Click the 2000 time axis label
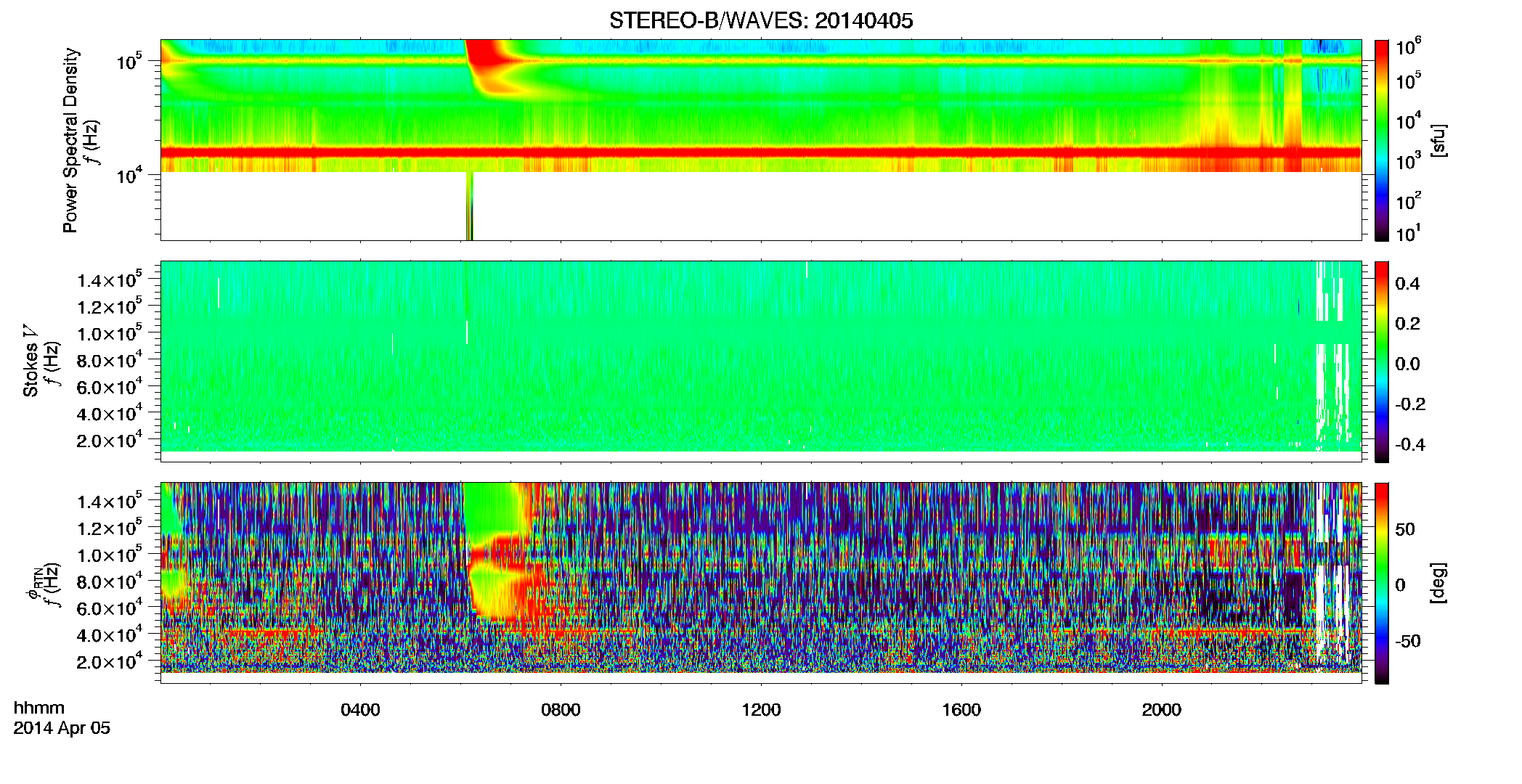Screen dimensions: 1522x784 [x=1162, y=710]
